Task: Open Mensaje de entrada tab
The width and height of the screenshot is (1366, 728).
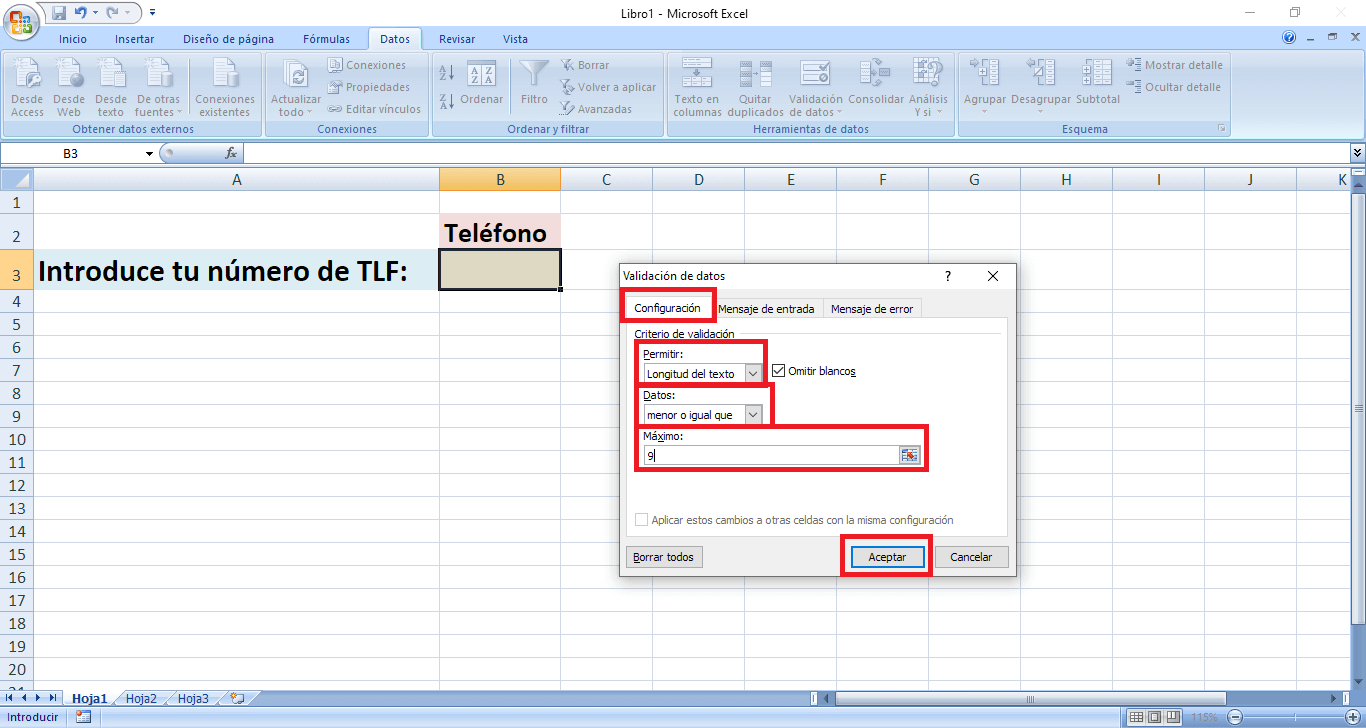Action: [x=766, y=309]
